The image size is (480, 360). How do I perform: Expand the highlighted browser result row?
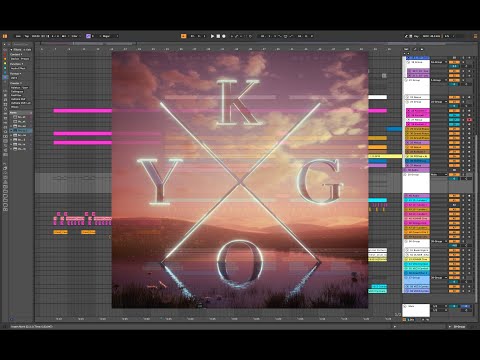tap(11, 131)
